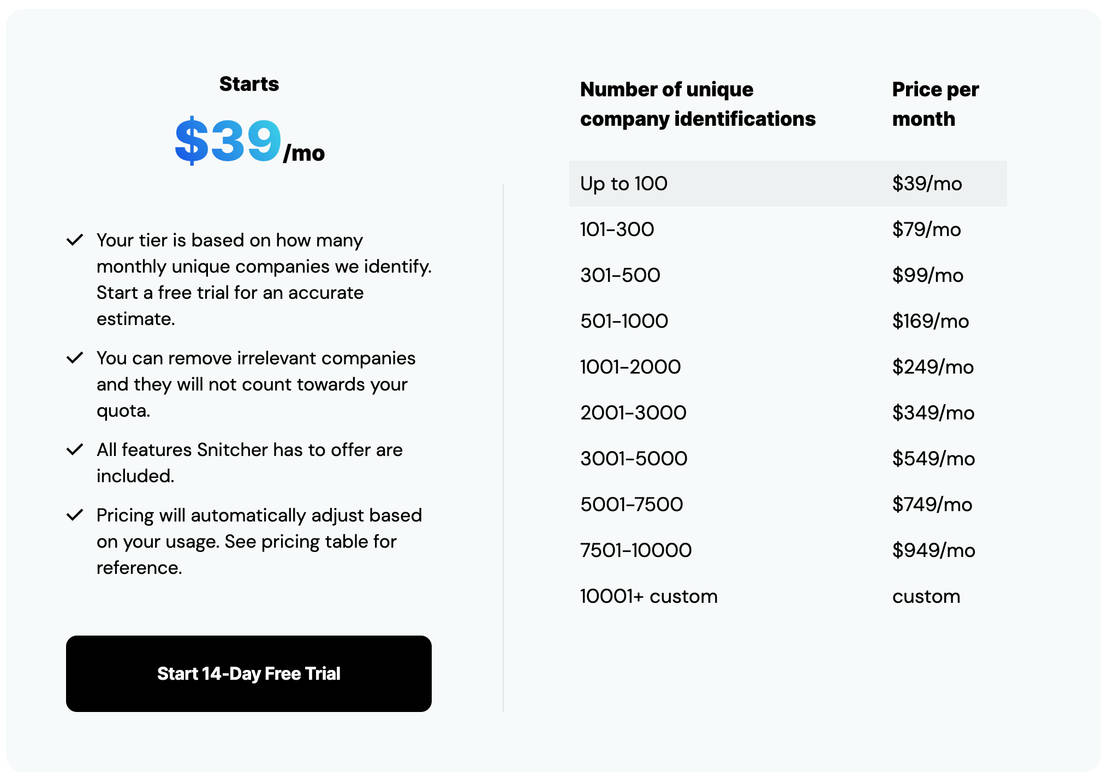The image size is (1108, 781).
Task: Click the 'Price per month' column header
Action: coord(935,103)
